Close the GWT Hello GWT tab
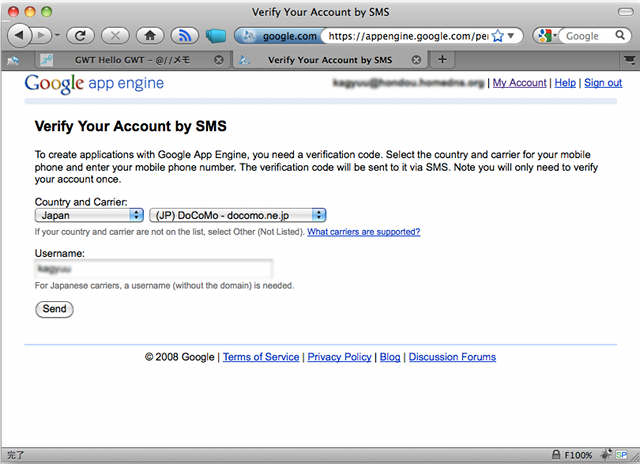The width and height of the screenshot is (640, 464). click(x=219, y=60)
